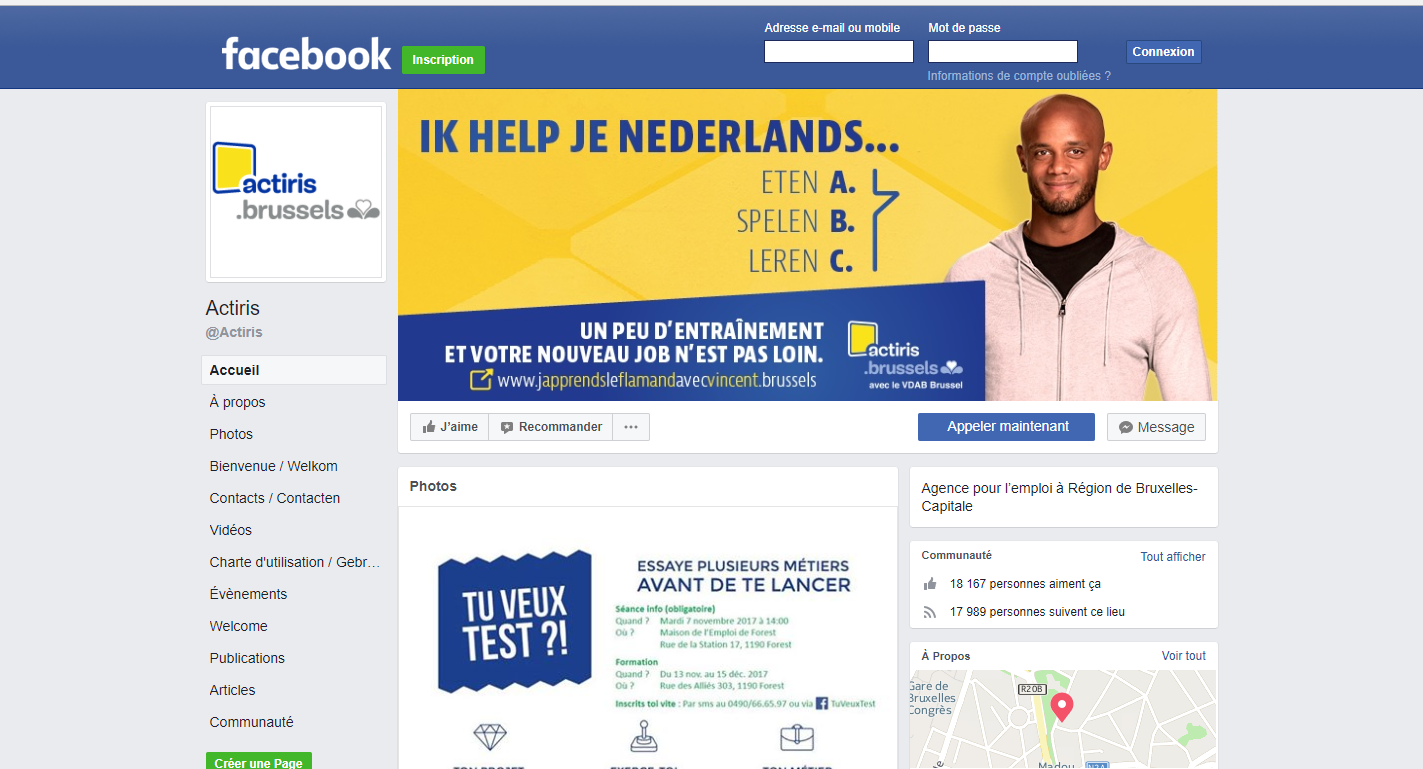This screenshot has width=1423, height=769.
Task: Click the thumbs-up J'aime button
Action: (x=449, y=427)
